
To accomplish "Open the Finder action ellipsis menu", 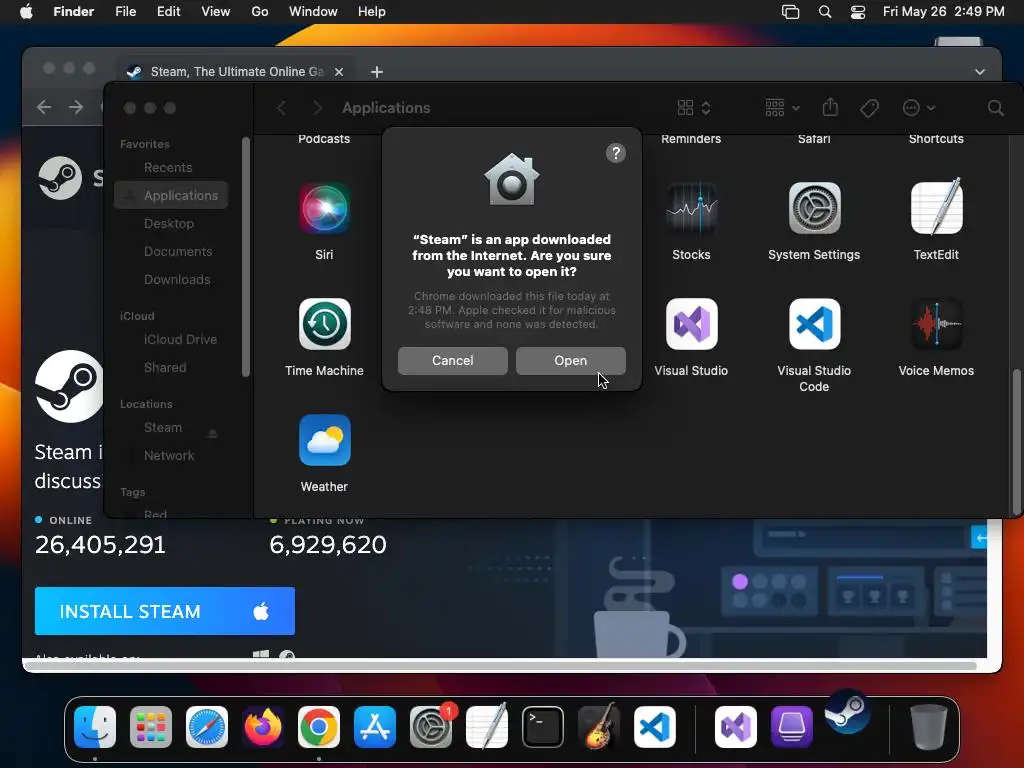I will (x=918, y=108).
